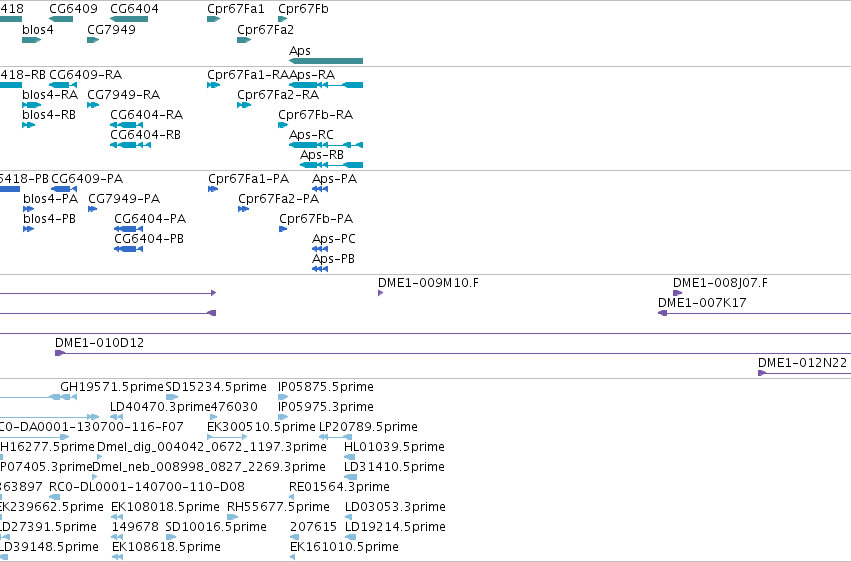Select the Aps-PA protein glyph
The width and height of the screenshot is (851, 562).
pos(320,189)
